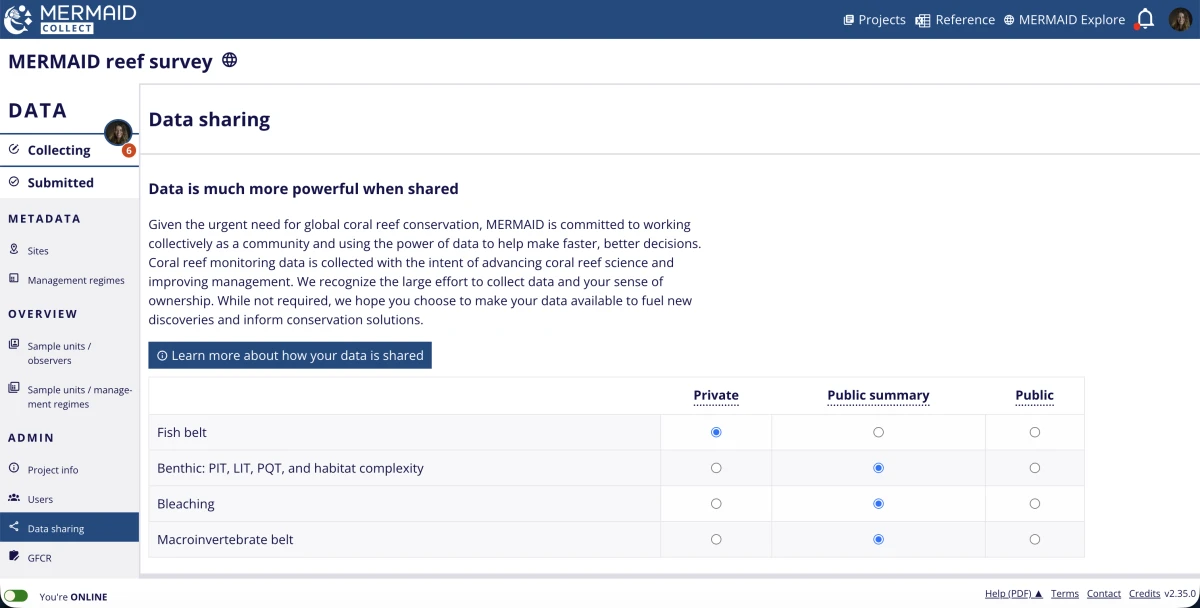Set Macroinvertebrate belt to Private
This screenshot has width=1200, height=608.
click(716, 539)
